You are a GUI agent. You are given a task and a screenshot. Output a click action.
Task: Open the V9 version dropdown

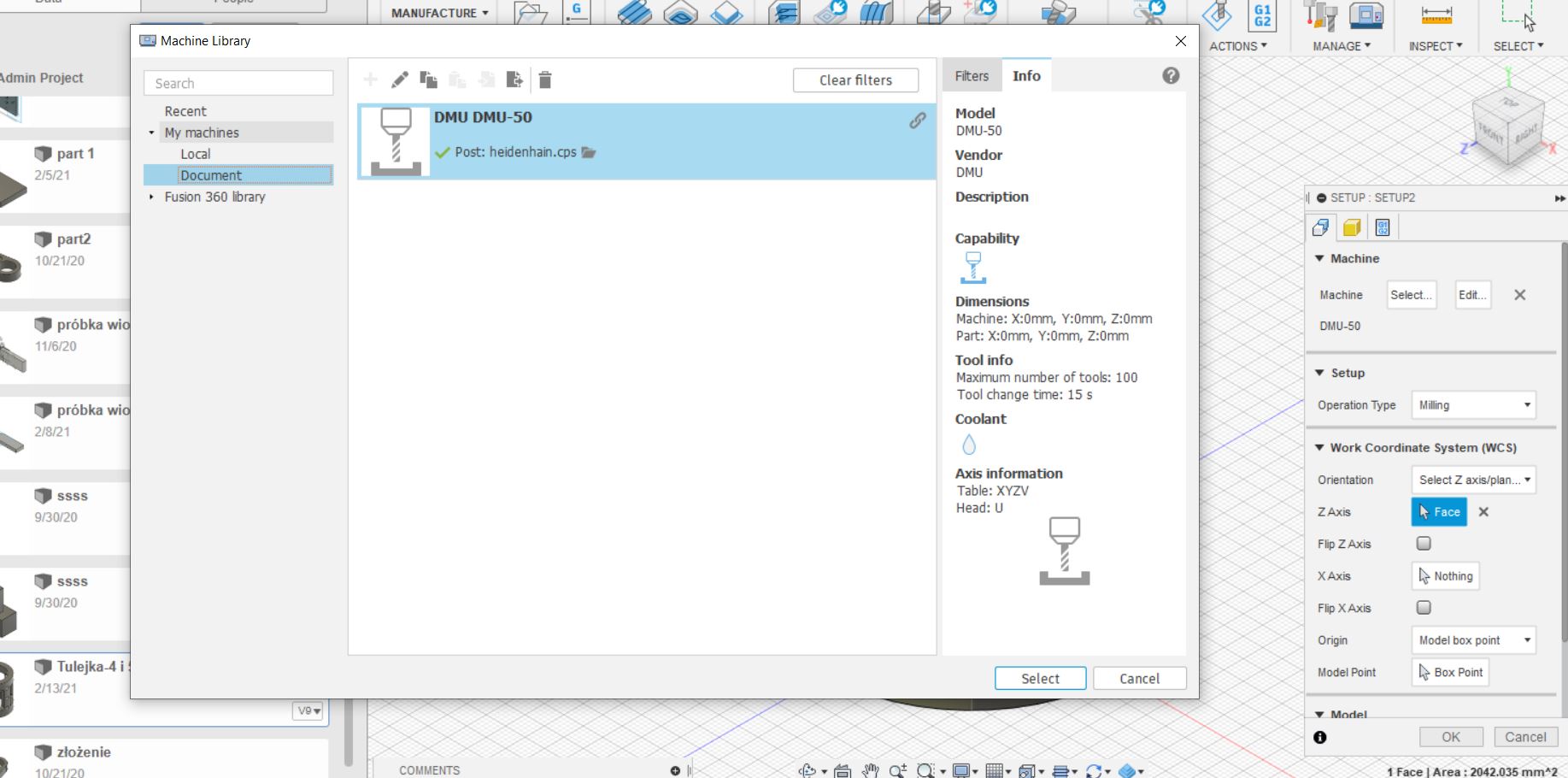coord(308,710)
